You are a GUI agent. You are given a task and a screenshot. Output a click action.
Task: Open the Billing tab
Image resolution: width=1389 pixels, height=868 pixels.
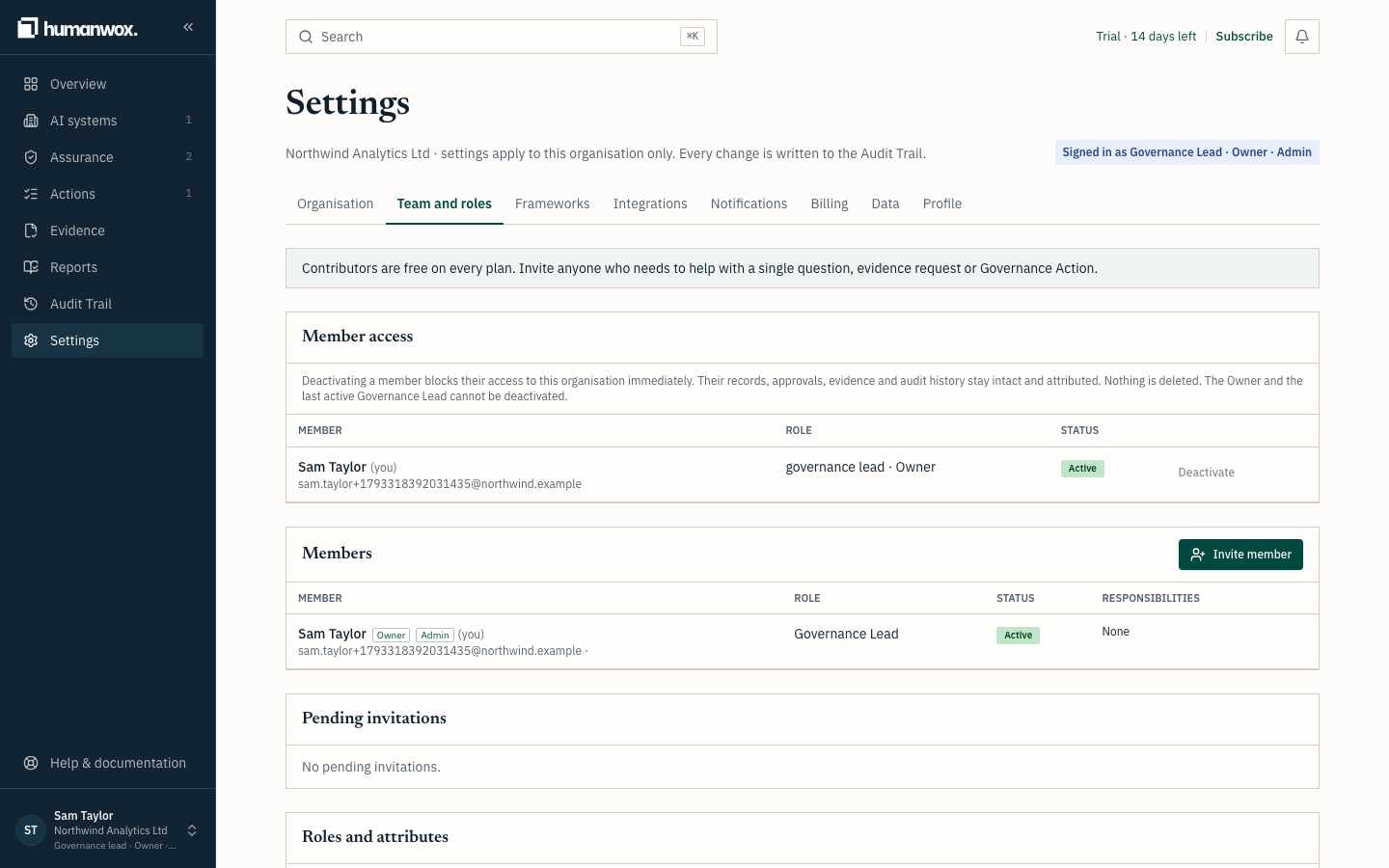[830, 203]
